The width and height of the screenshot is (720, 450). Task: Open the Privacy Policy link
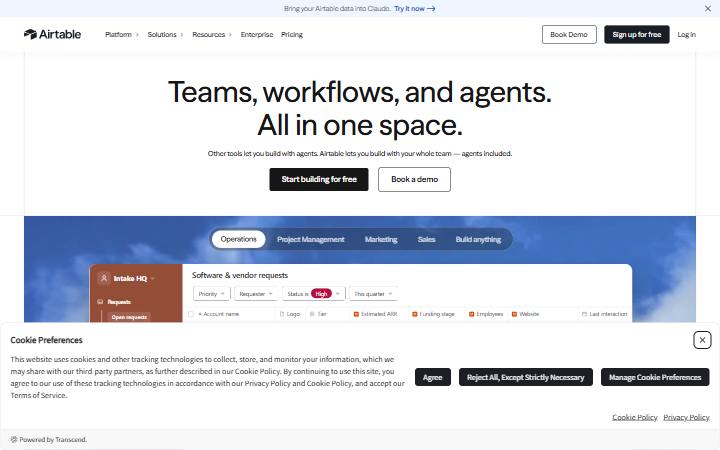tap(686, 417)
